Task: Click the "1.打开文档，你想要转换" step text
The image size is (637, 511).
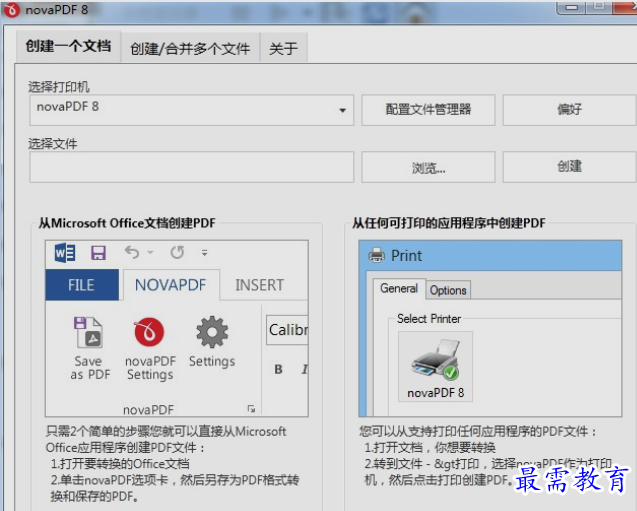Action: coord(430,448)
